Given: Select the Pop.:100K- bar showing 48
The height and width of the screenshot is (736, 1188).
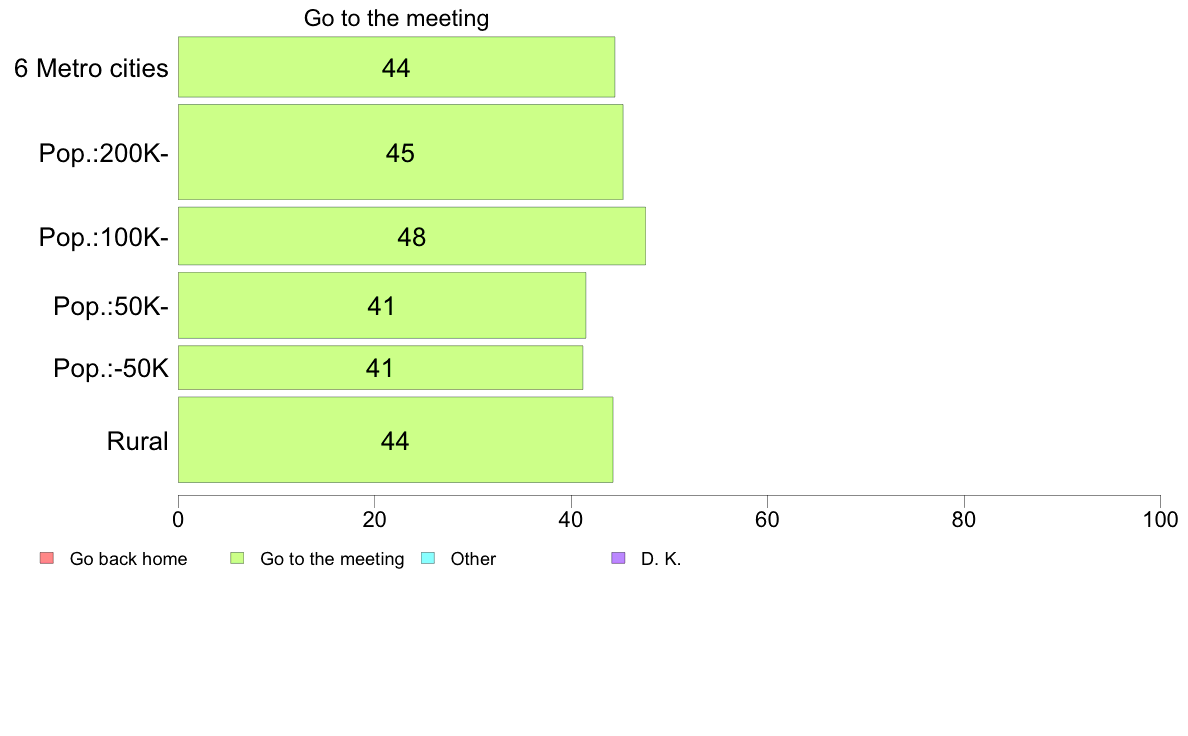Looking at the screenshot, I should tap(412, 236).
